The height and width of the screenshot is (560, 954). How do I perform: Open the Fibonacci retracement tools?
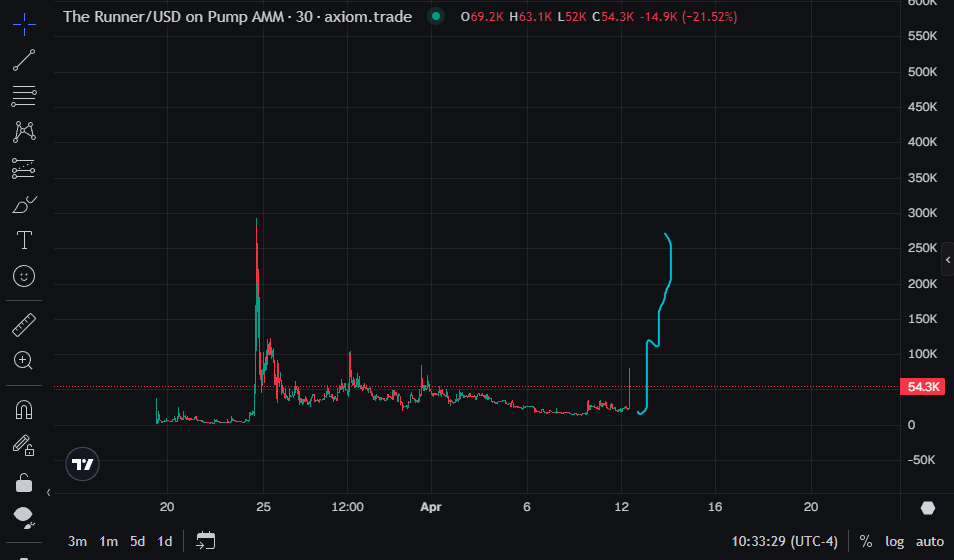pos(24,96)
